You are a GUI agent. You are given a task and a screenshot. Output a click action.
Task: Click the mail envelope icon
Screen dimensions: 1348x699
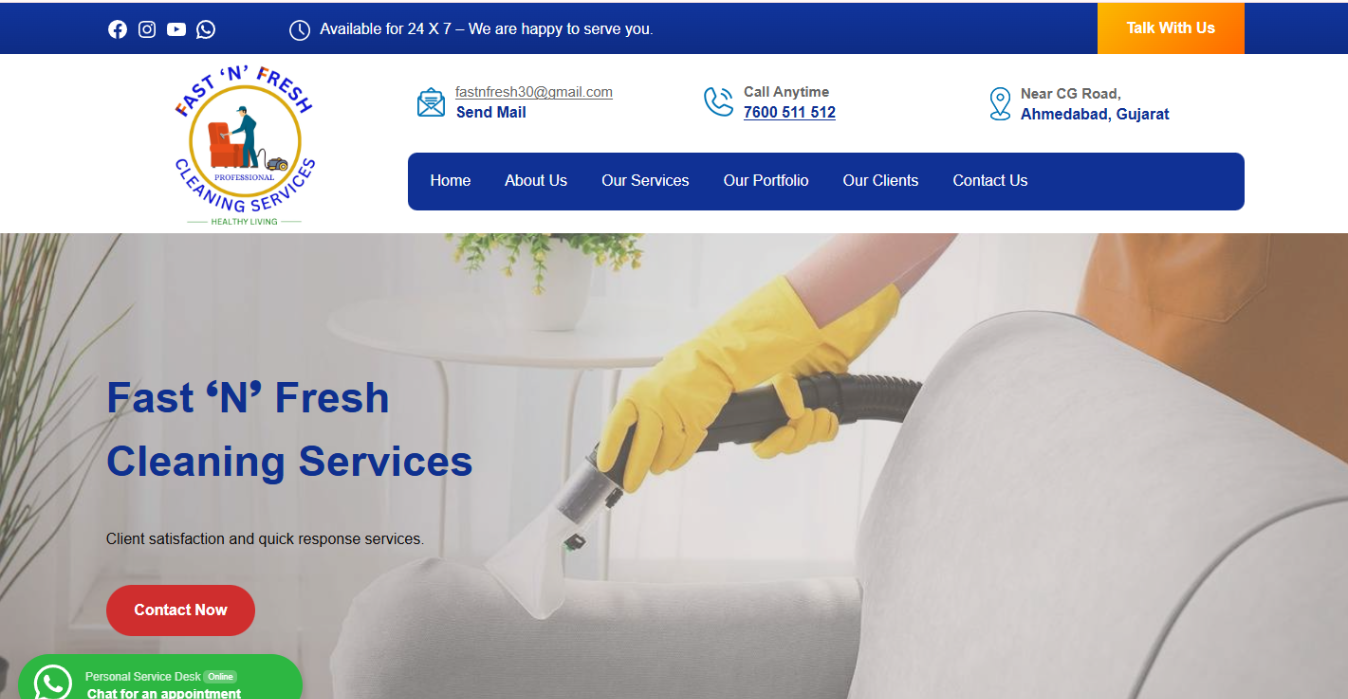tap(431, 102)
